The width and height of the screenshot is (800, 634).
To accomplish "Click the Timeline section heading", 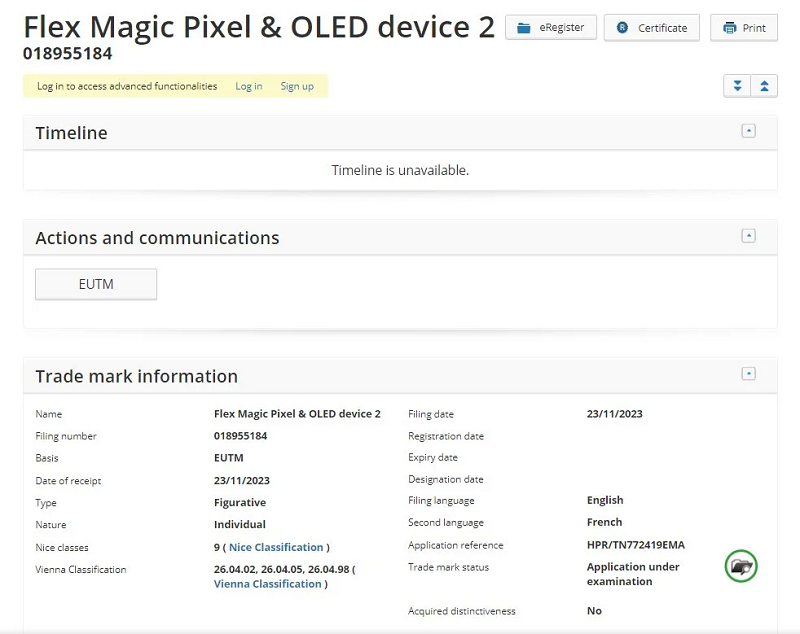I will pos(71,133).
